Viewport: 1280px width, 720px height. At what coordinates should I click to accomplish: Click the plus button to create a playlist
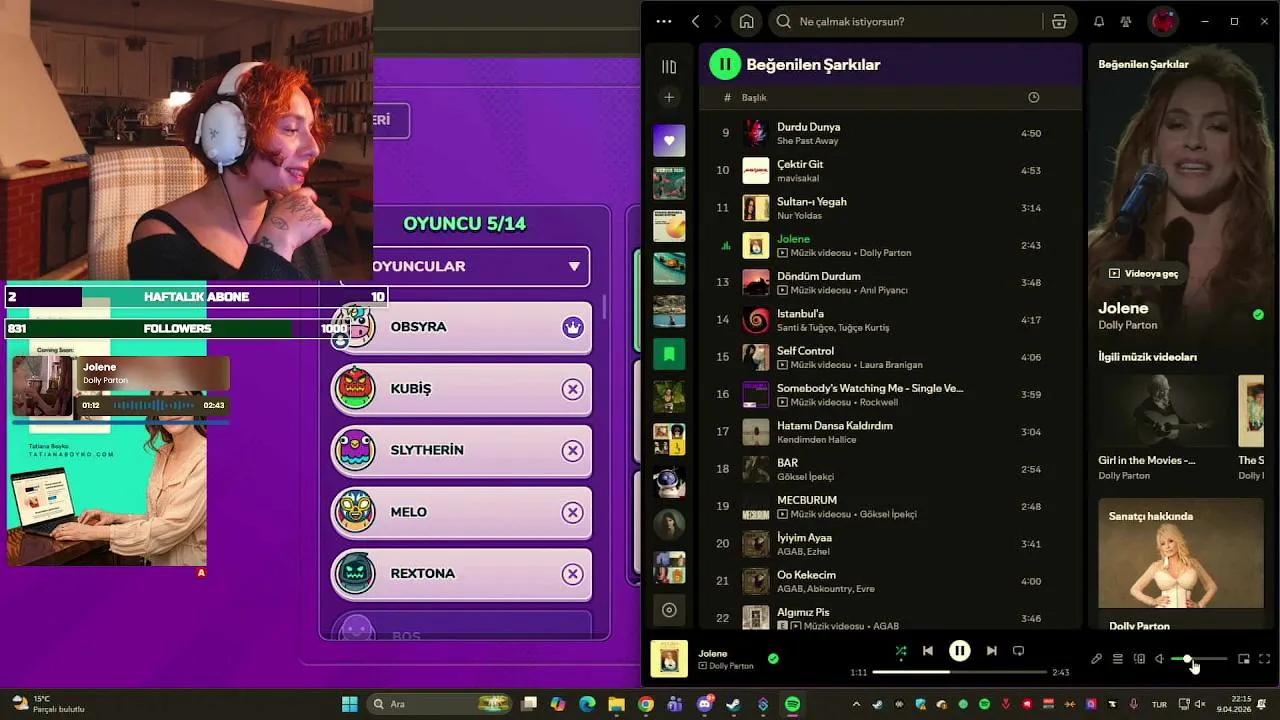pos(669,97)
